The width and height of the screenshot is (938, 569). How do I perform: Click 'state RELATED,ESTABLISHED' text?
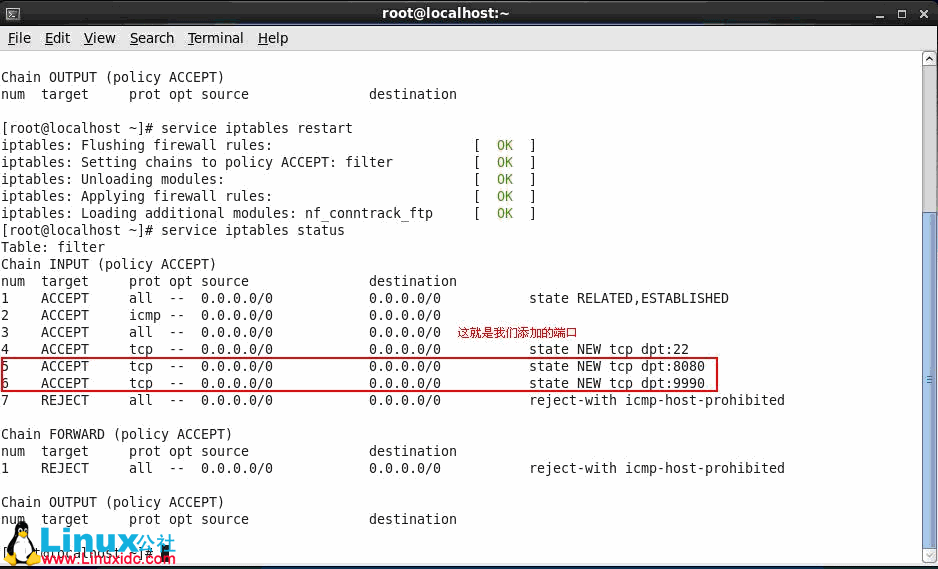[x=629, y=299]
